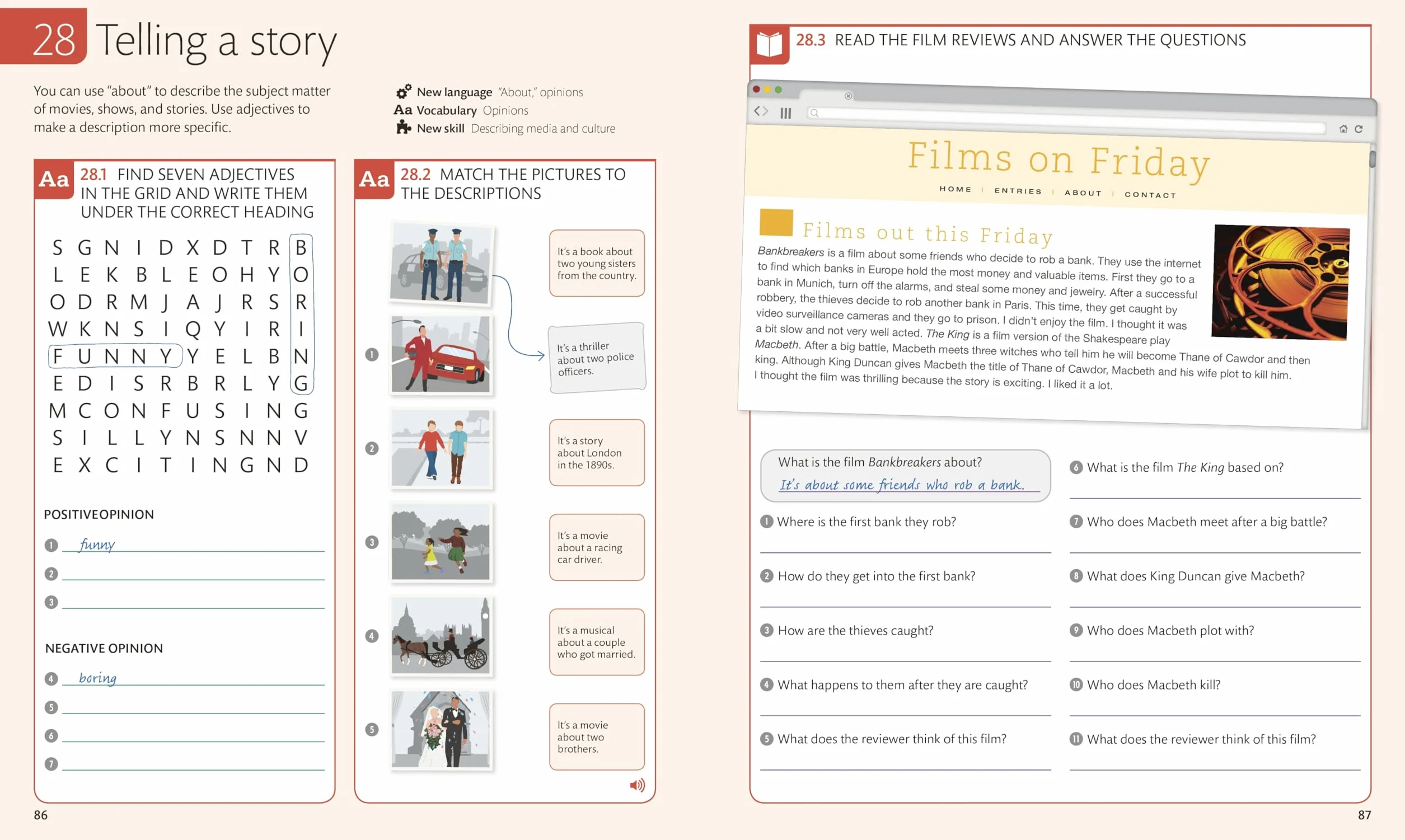Select the picture of the racing driver with red car
1405x840 pixels.
tap(441, 354)
